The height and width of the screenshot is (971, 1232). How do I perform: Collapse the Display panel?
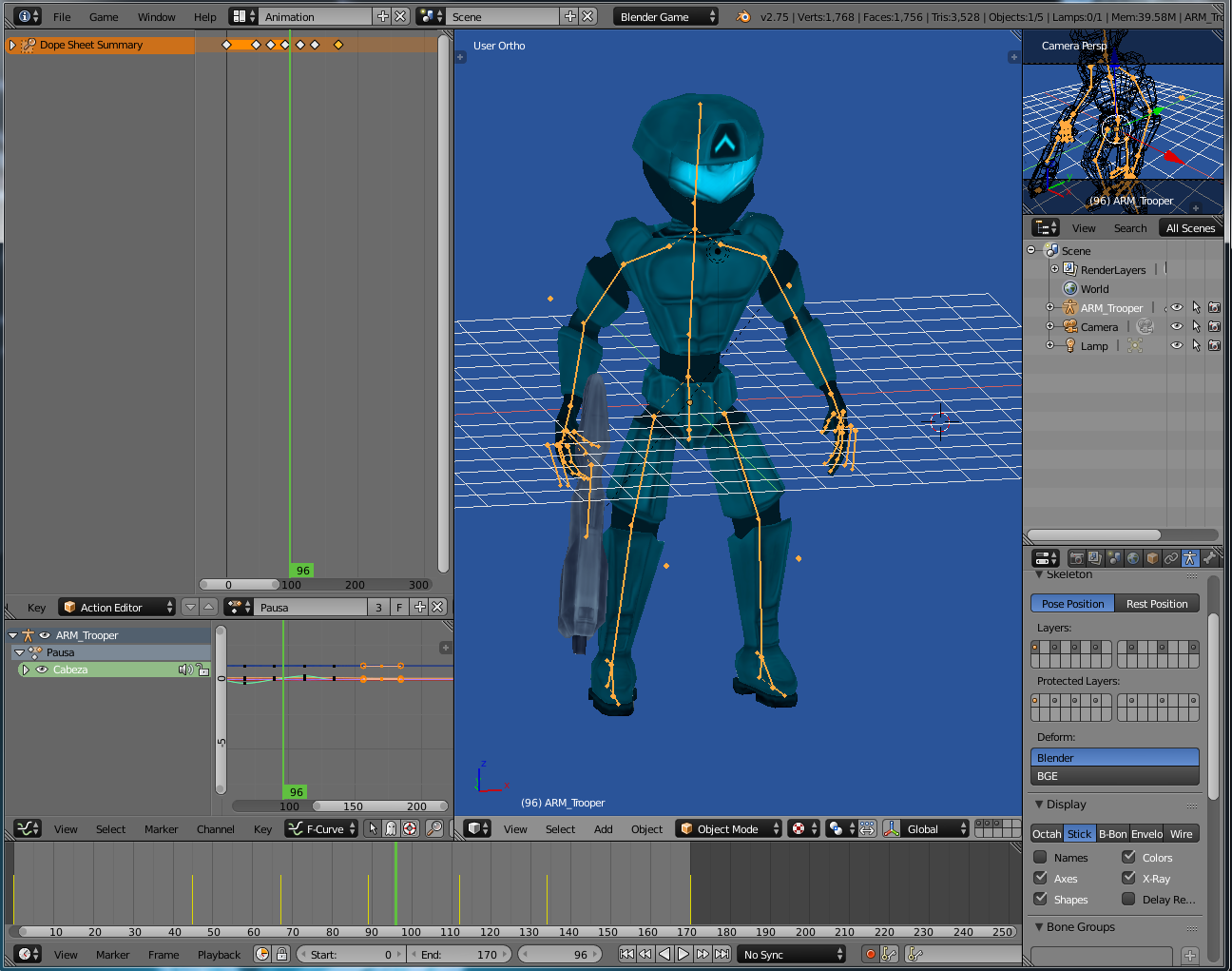[1039, 805]
